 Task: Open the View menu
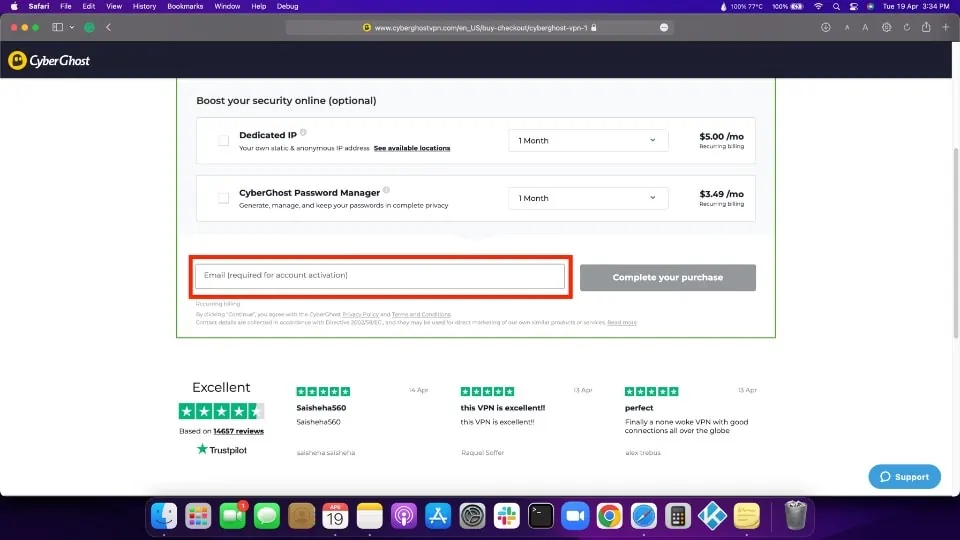tap(114, 7)
